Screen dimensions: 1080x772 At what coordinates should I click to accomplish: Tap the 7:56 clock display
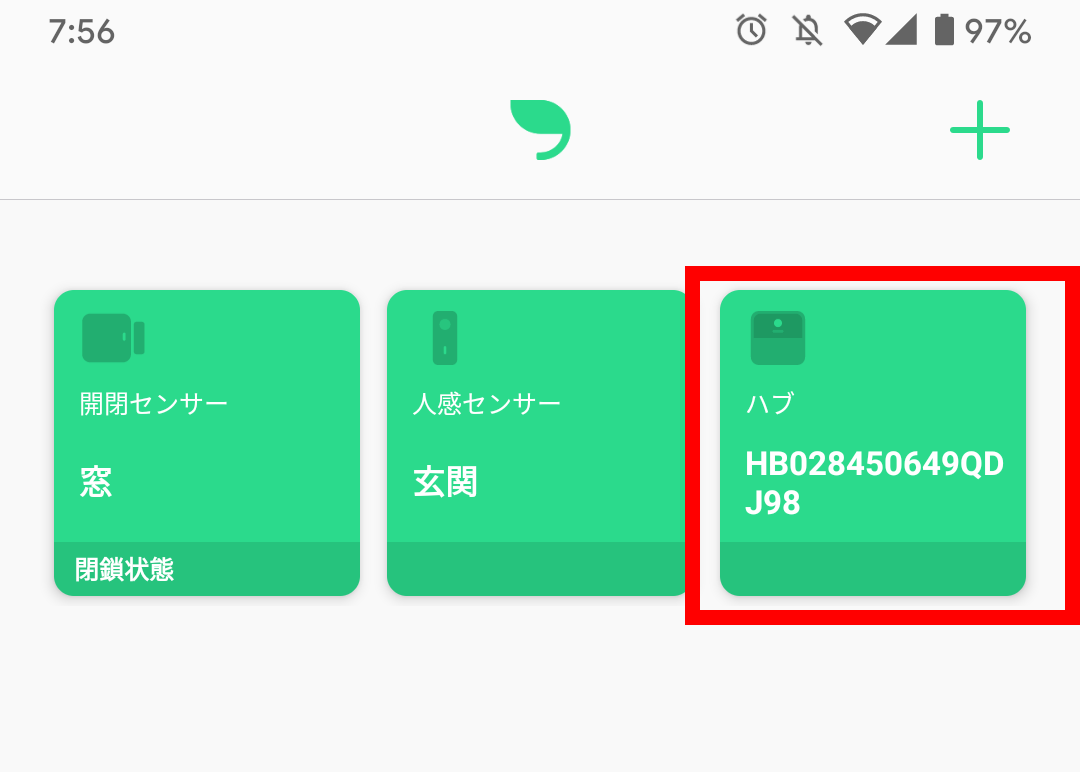click(81, 32)
